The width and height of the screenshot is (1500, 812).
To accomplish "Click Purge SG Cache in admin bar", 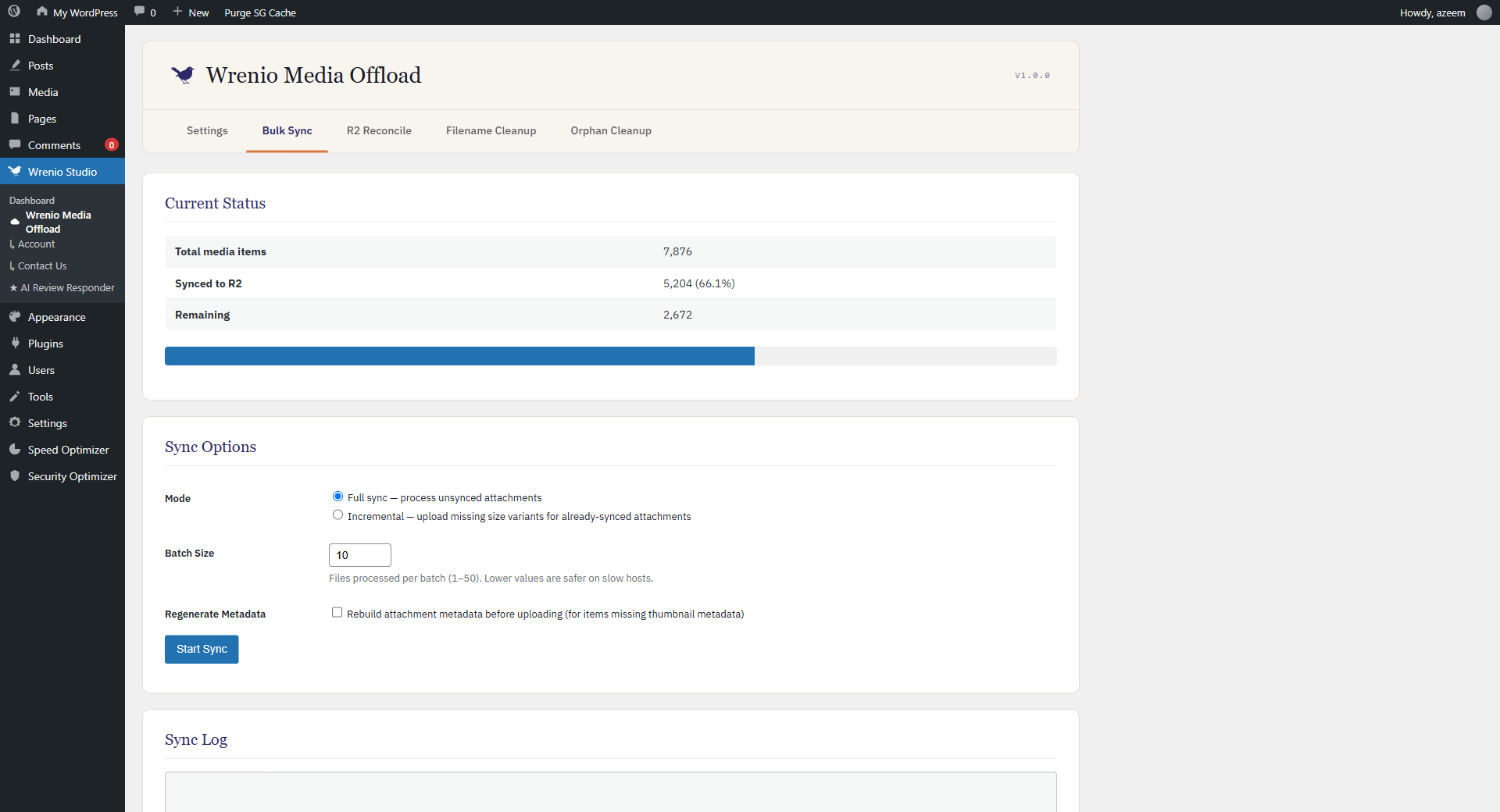I will [260, 12].
